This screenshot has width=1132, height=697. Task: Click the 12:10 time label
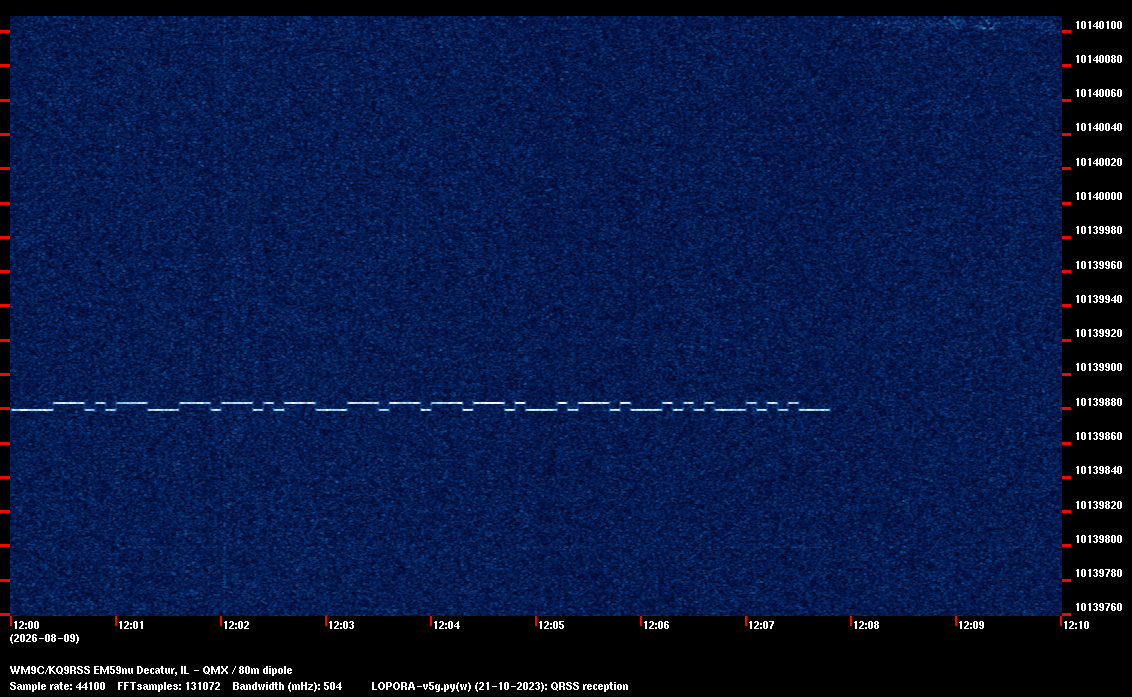click(1076, 625)
